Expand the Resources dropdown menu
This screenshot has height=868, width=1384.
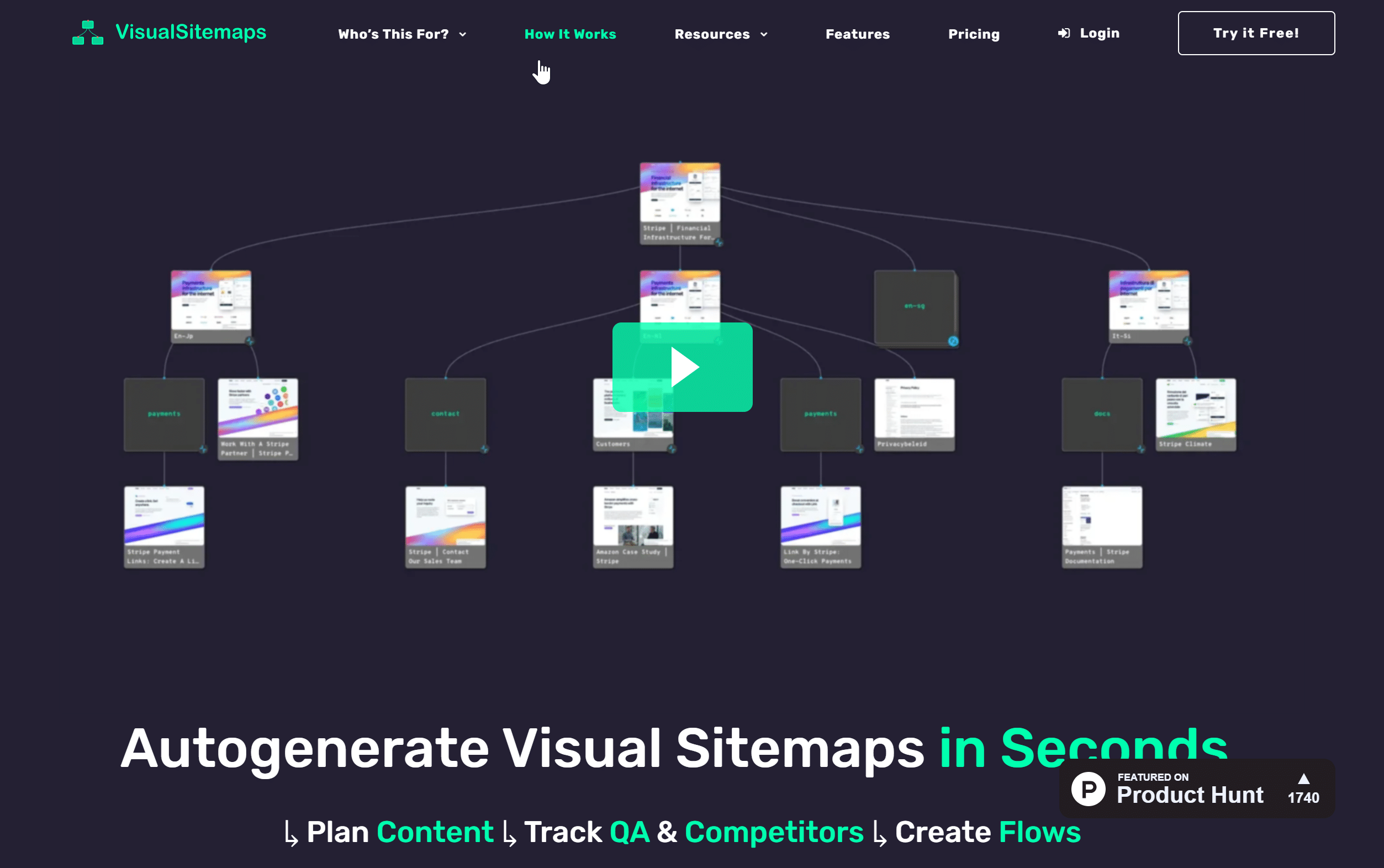tap(721, 34)
